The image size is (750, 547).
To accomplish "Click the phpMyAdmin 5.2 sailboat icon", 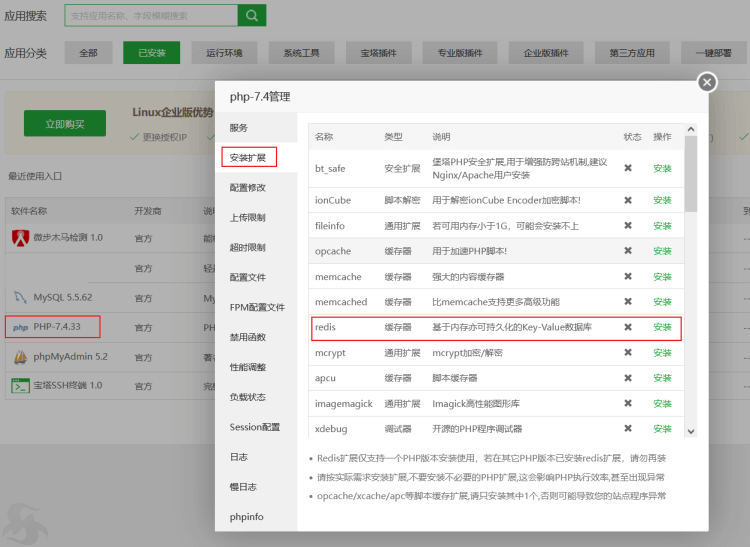I will [20, 357].
